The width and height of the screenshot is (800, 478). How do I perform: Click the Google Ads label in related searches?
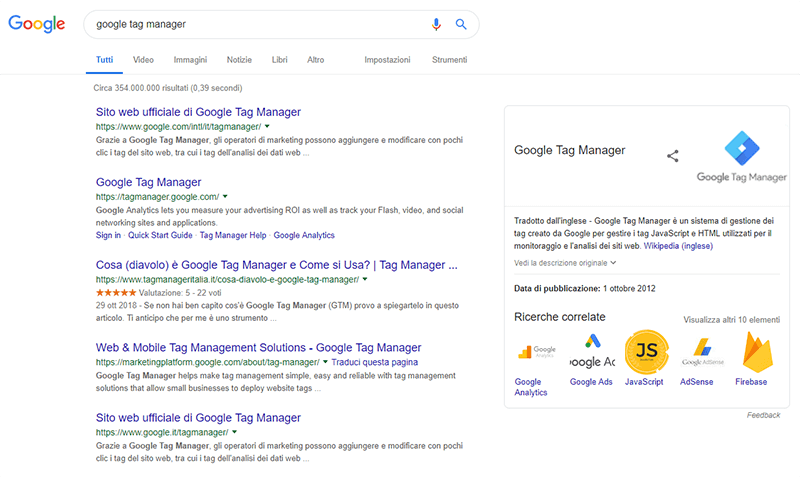[591, 382]
